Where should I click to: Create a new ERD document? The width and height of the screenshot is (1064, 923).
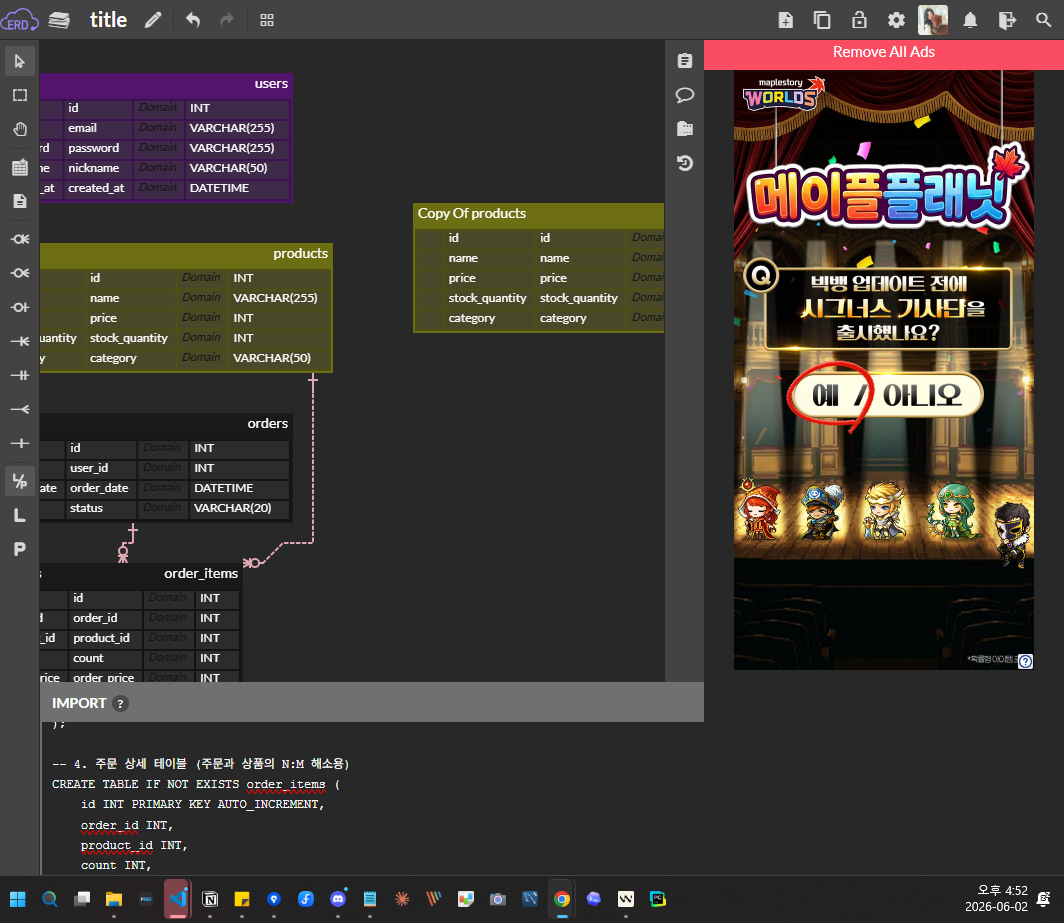coord(786,20)
